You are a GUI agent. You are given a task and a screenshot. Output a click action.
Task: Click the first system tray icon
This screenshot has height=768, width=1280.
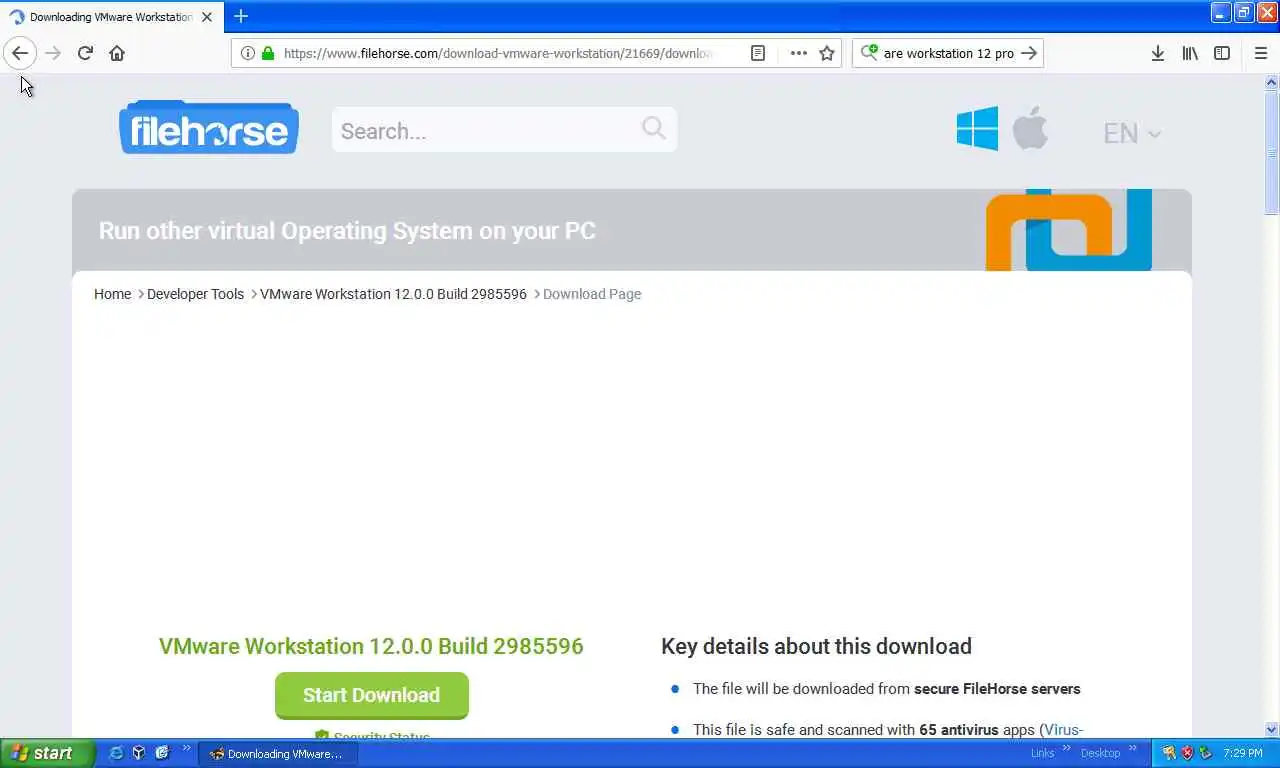[1169, 753]
